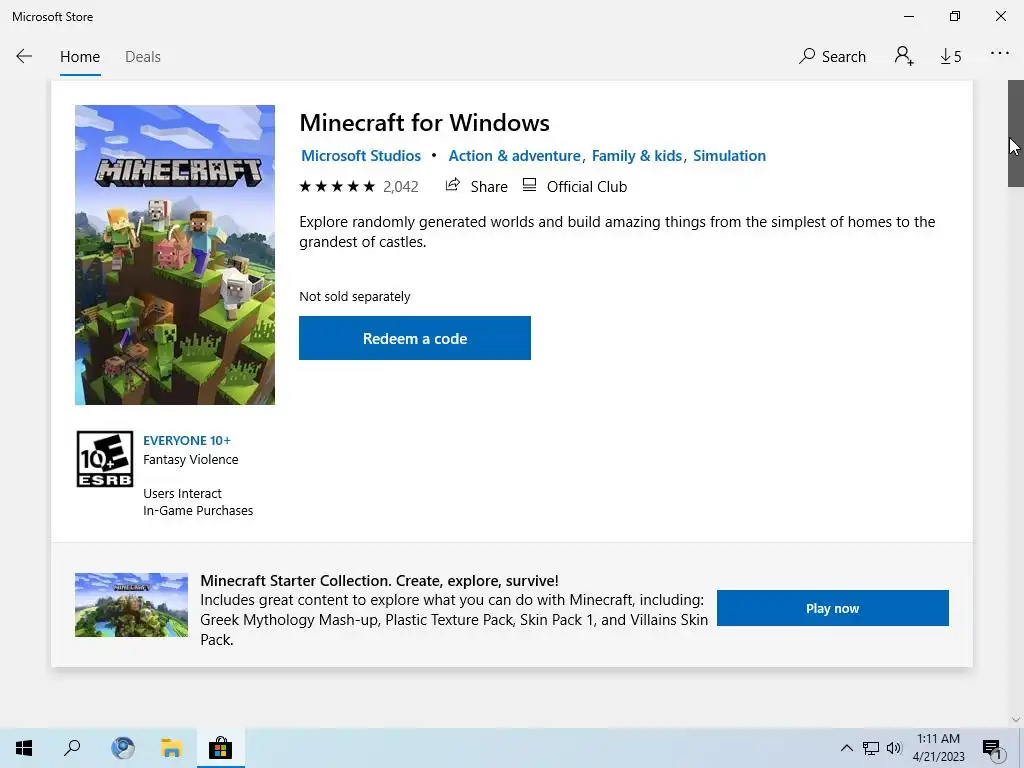This screenshot has width=1024, height=768.
Task: Click the vertical scrollbar thumb
Action: (x=1016, y=134)
